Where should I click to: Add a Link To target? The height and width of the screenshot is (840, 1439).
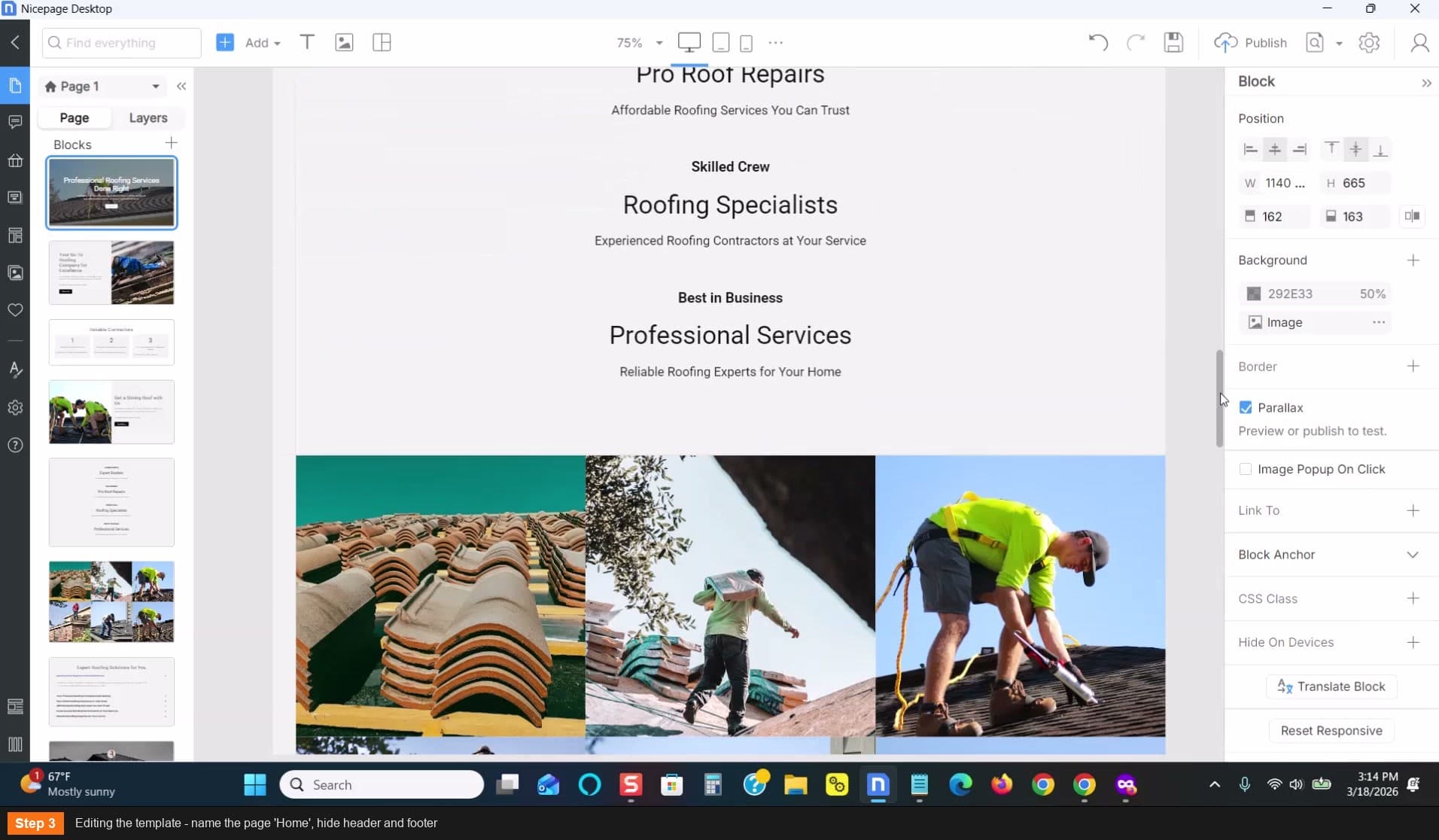[x=1413, y=510]
